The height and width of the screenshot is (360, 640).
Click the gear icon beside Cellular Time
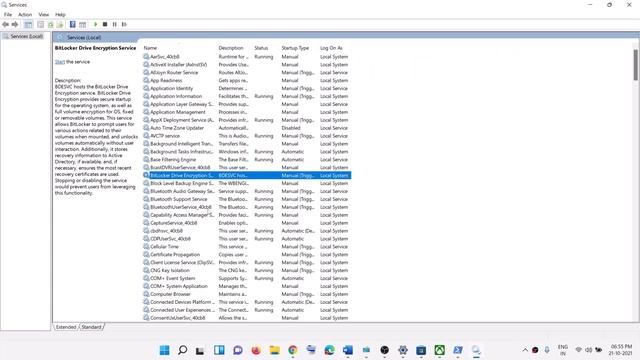(146, 247)
